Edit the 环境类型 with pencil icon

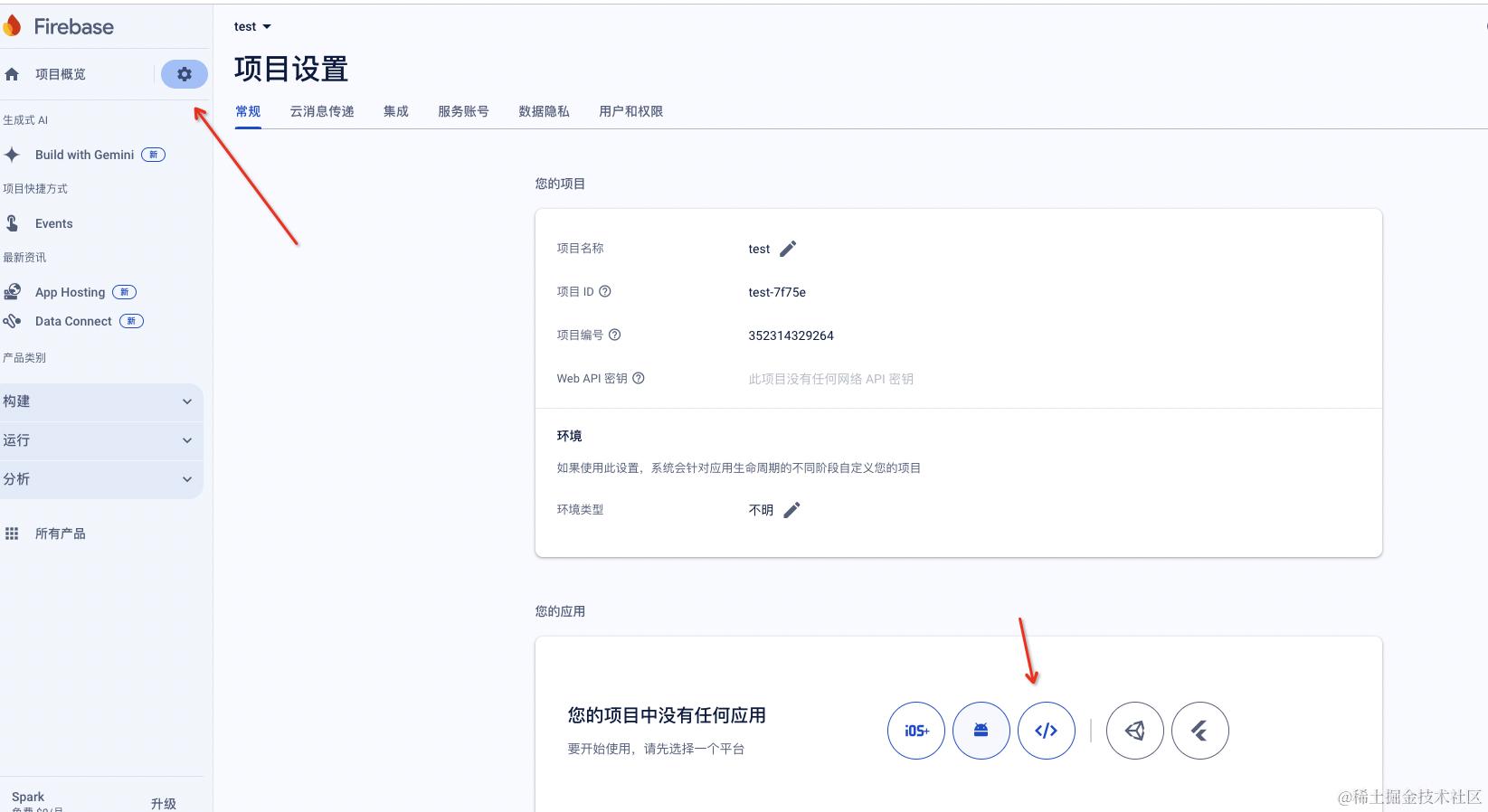[x=791, y=510]
